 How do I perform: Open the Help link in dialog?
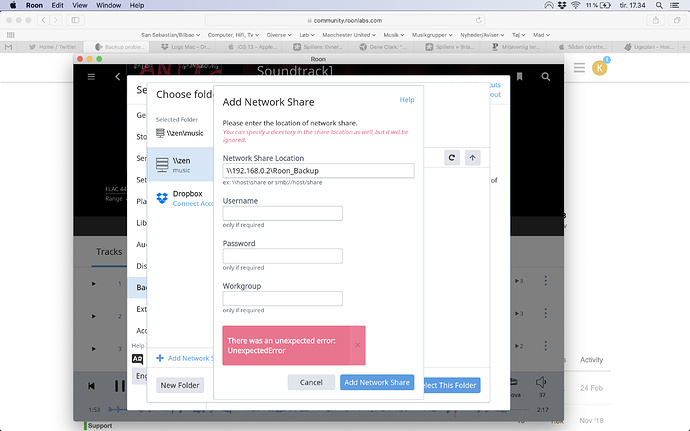tap(407, 99)
